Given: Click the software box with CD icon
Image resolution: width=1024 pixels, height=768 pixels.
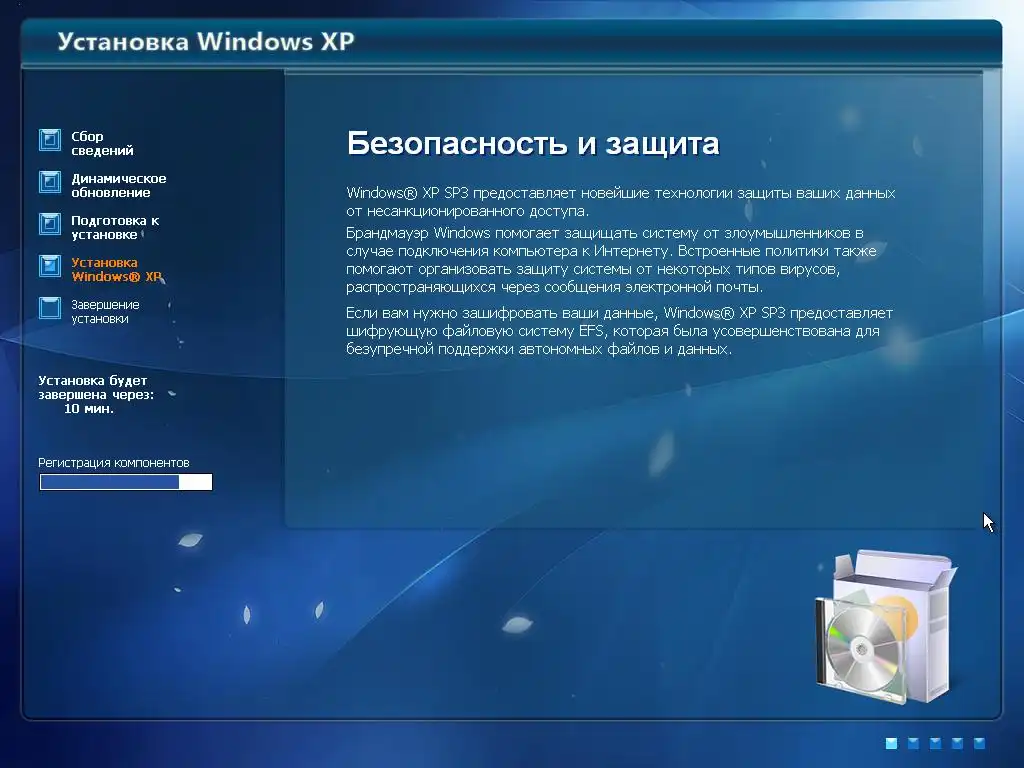Looking at the screenshot, I should pos(886,627).
